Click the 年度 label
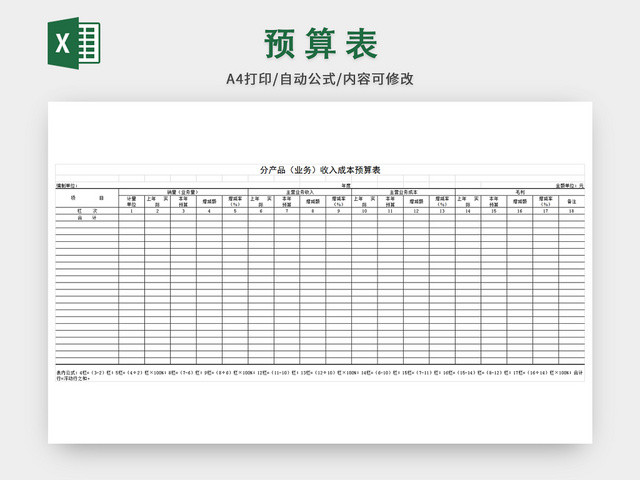640x480 pixels. click(x=346, y=186)
